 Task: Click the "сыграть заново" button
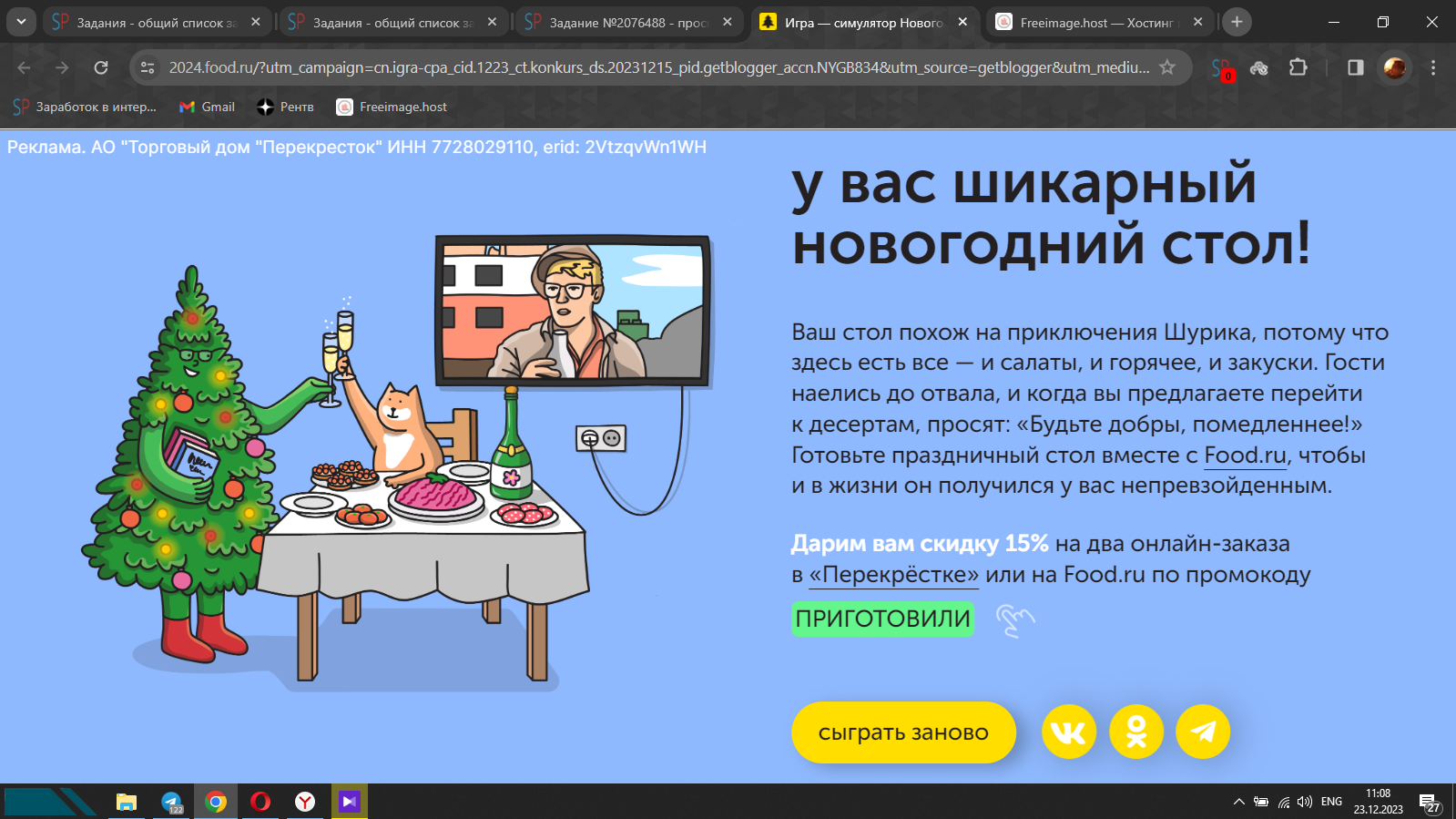pyautogui.click(x=903, y=732)
